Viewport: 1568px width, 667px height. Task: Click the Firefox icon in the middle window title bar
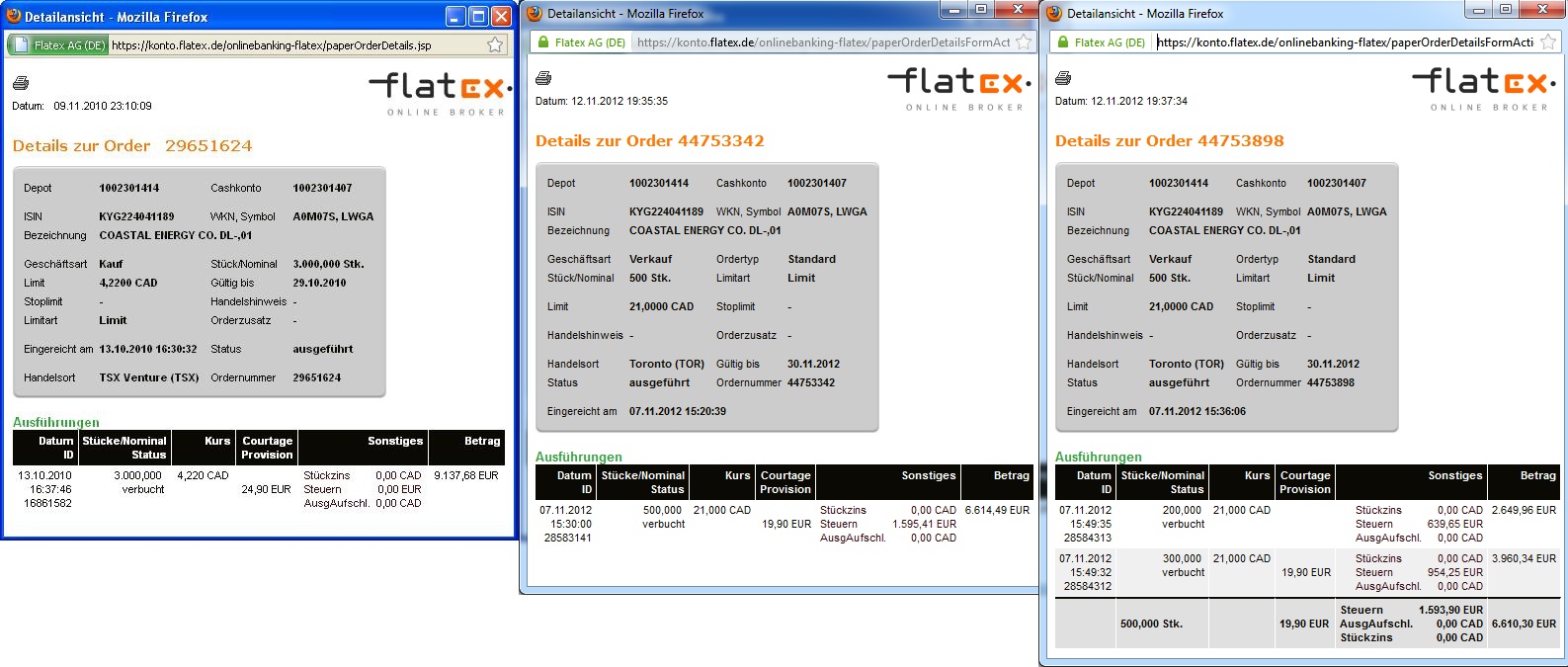click(x=534, y=14)
